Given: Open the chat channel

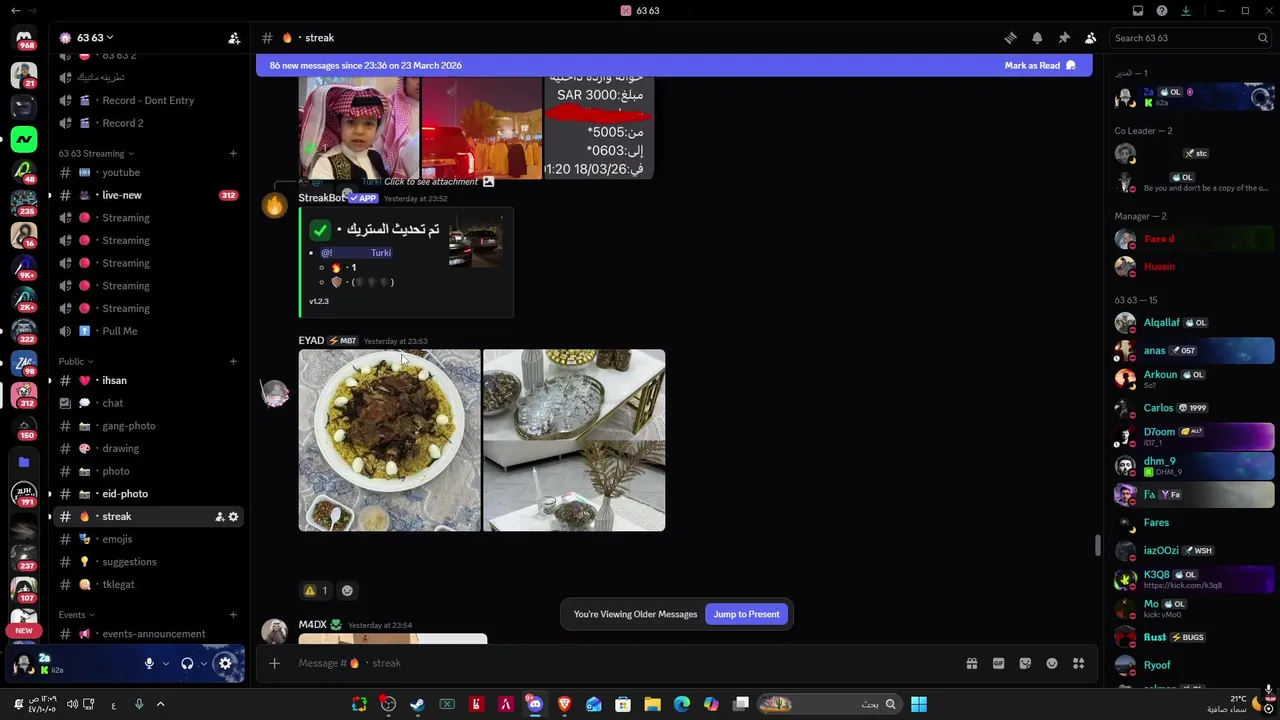Looking at the screenshot, I should coord(148,403).
